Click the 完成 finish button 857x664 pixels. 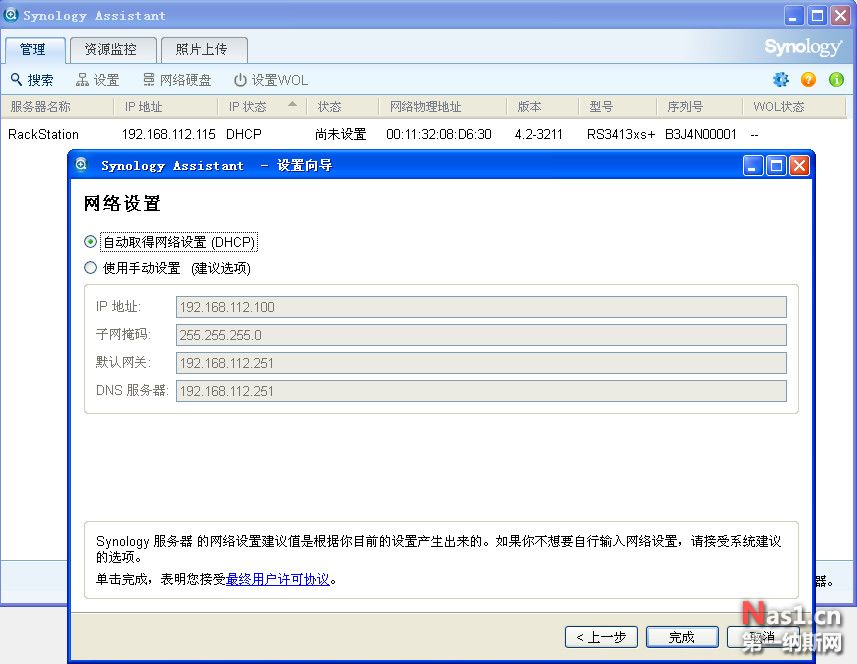tap(682, 637)
